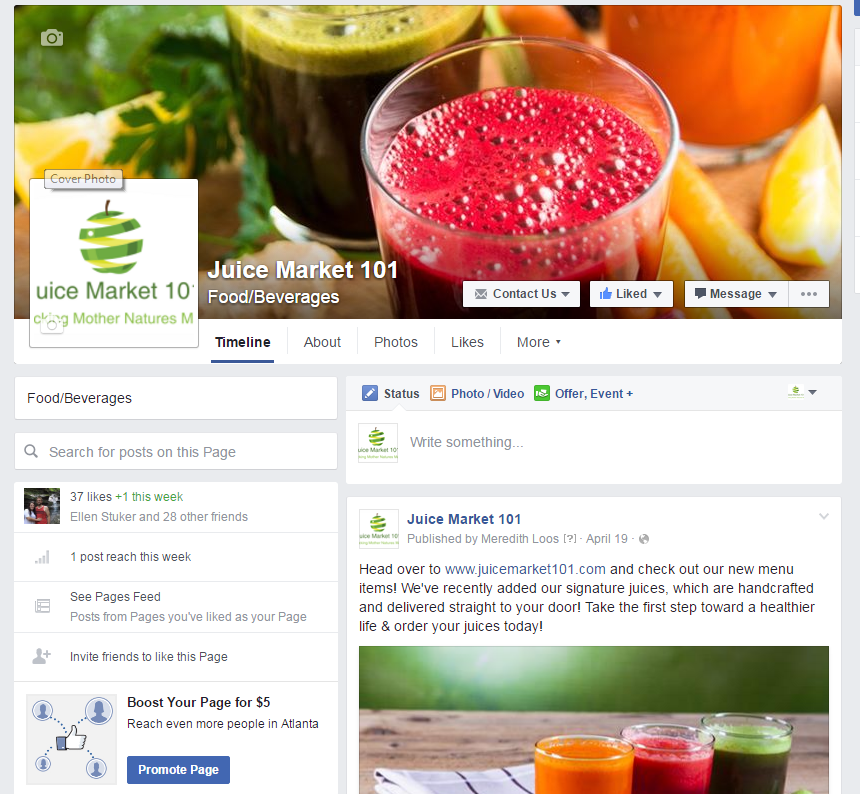Open the Message dropdown button

736,294
